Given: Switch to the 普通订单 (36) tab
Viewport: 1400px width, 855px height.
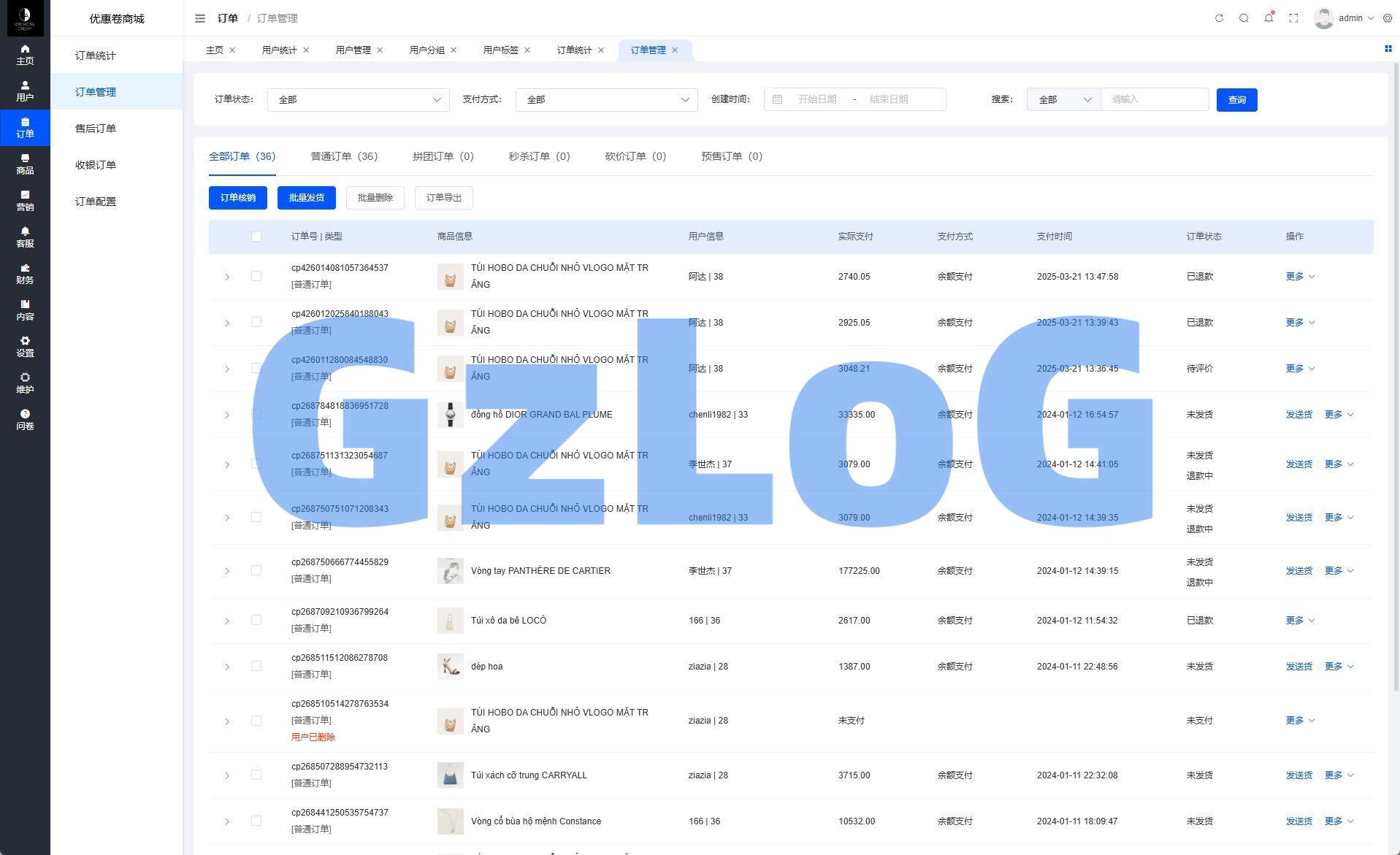Looking at the screenshot, I should [343, 156].
